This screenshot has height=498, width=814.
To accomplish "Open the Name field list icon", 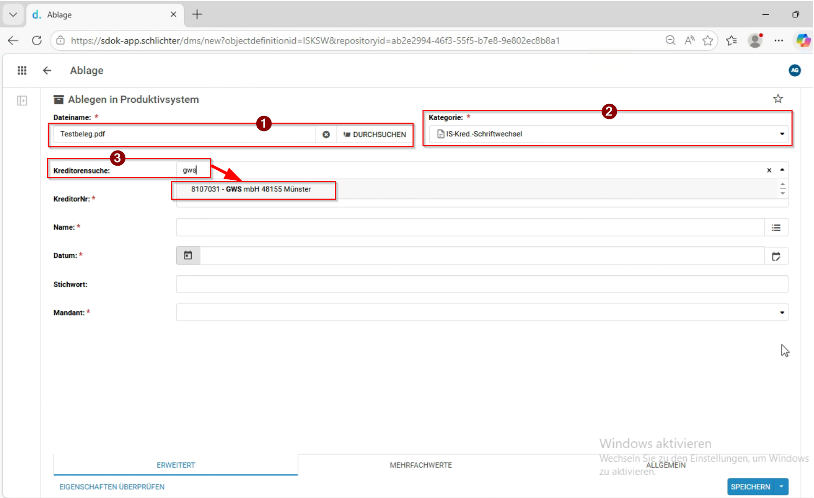I will [776, 227].
